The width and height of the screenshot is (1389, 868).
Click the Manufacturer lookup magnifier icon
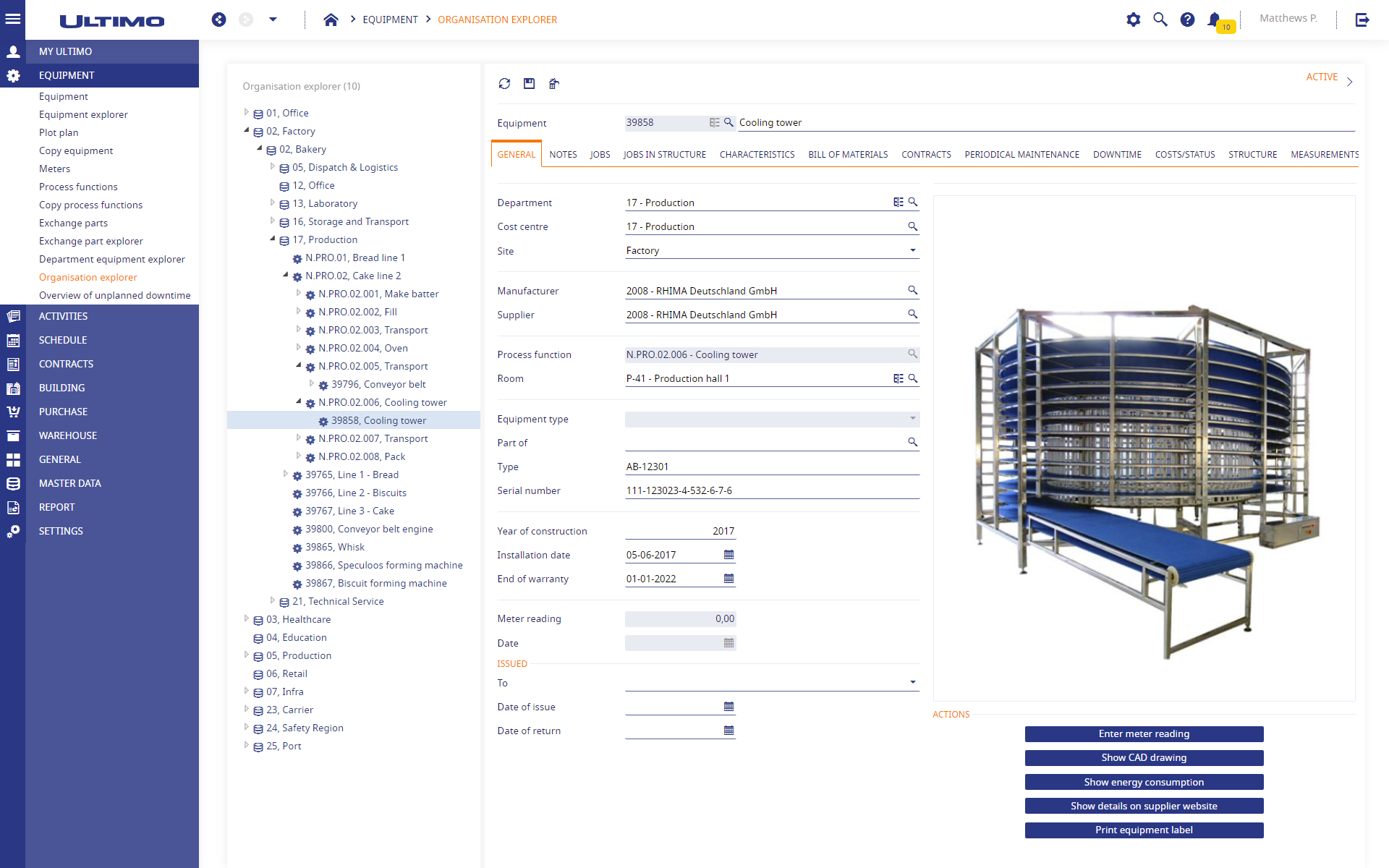coord(913,290)
